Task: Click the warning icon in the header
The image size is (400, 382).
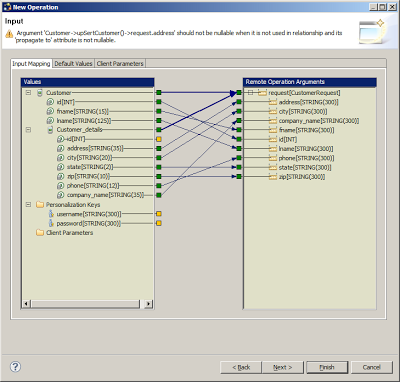Action: (9, 33)
